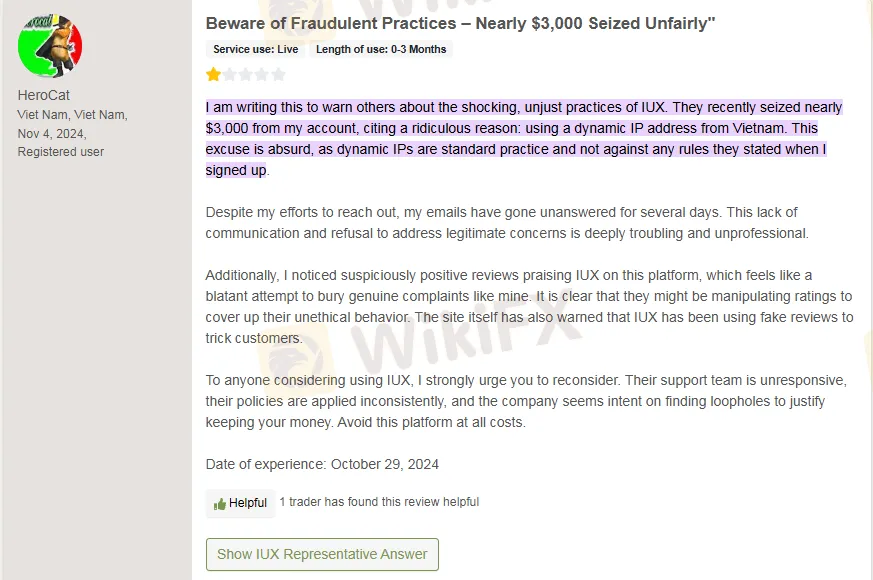This screenshot has height=580, width=873.
Task: Click the review title about fraudulent practices
Action: [x=460, y=22]
